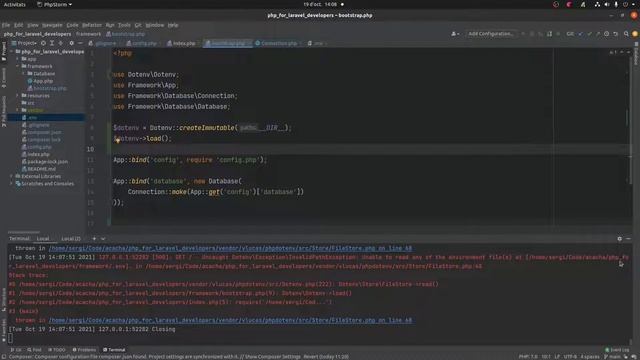This screenshot has width=640, height=360.
Task: Select composer.json in the project tree
Action: coord(42,132)
